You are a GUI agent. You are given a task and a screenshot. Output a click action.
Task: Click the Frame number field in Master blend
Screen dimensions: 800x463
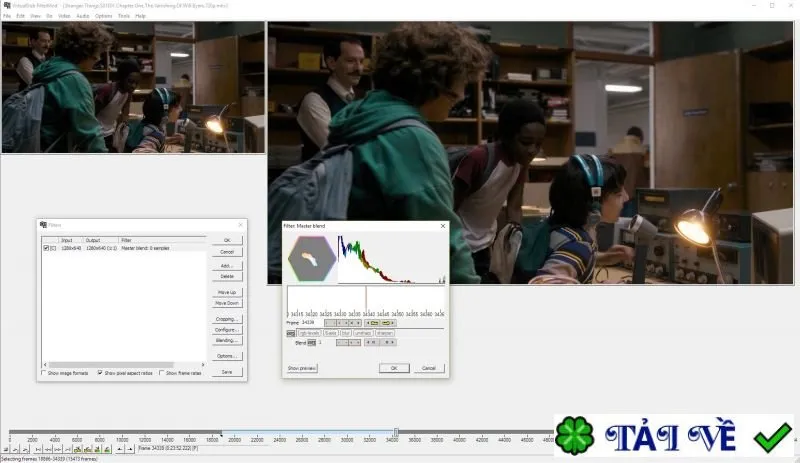pos(311,323)
